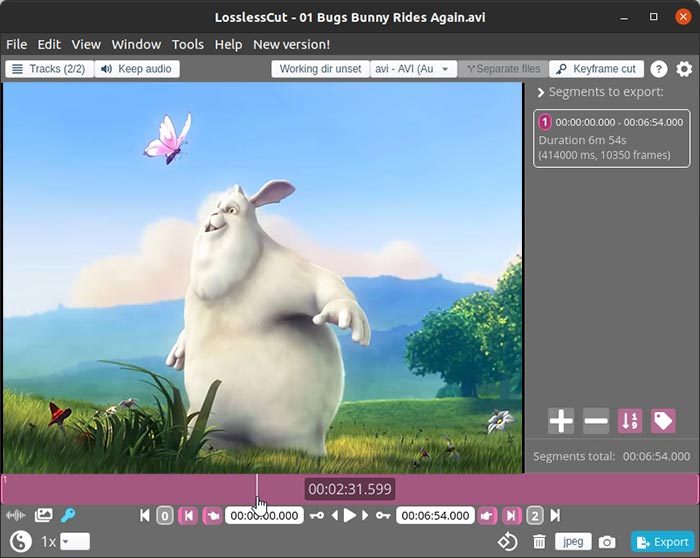
Task: Open the Edit menu
Action: point(49,44)
